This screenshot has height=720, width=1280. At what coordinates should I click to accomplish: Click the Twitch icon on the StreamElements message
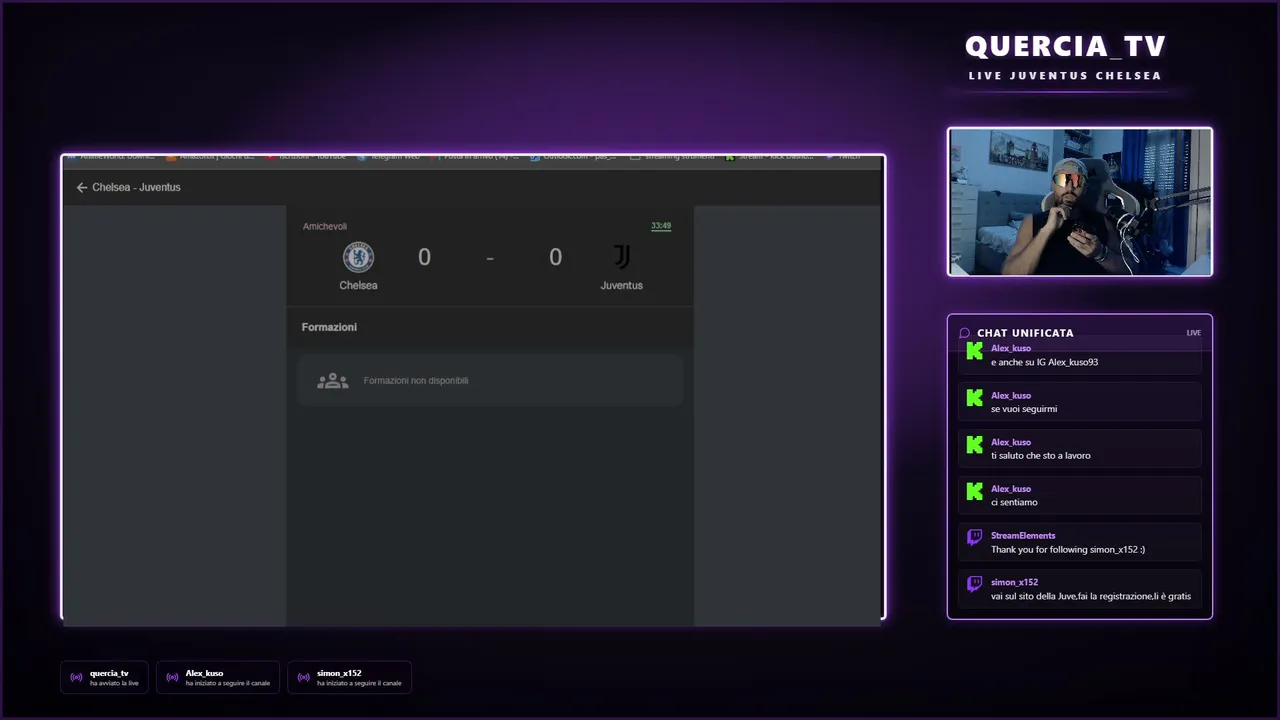click(975, 538)
